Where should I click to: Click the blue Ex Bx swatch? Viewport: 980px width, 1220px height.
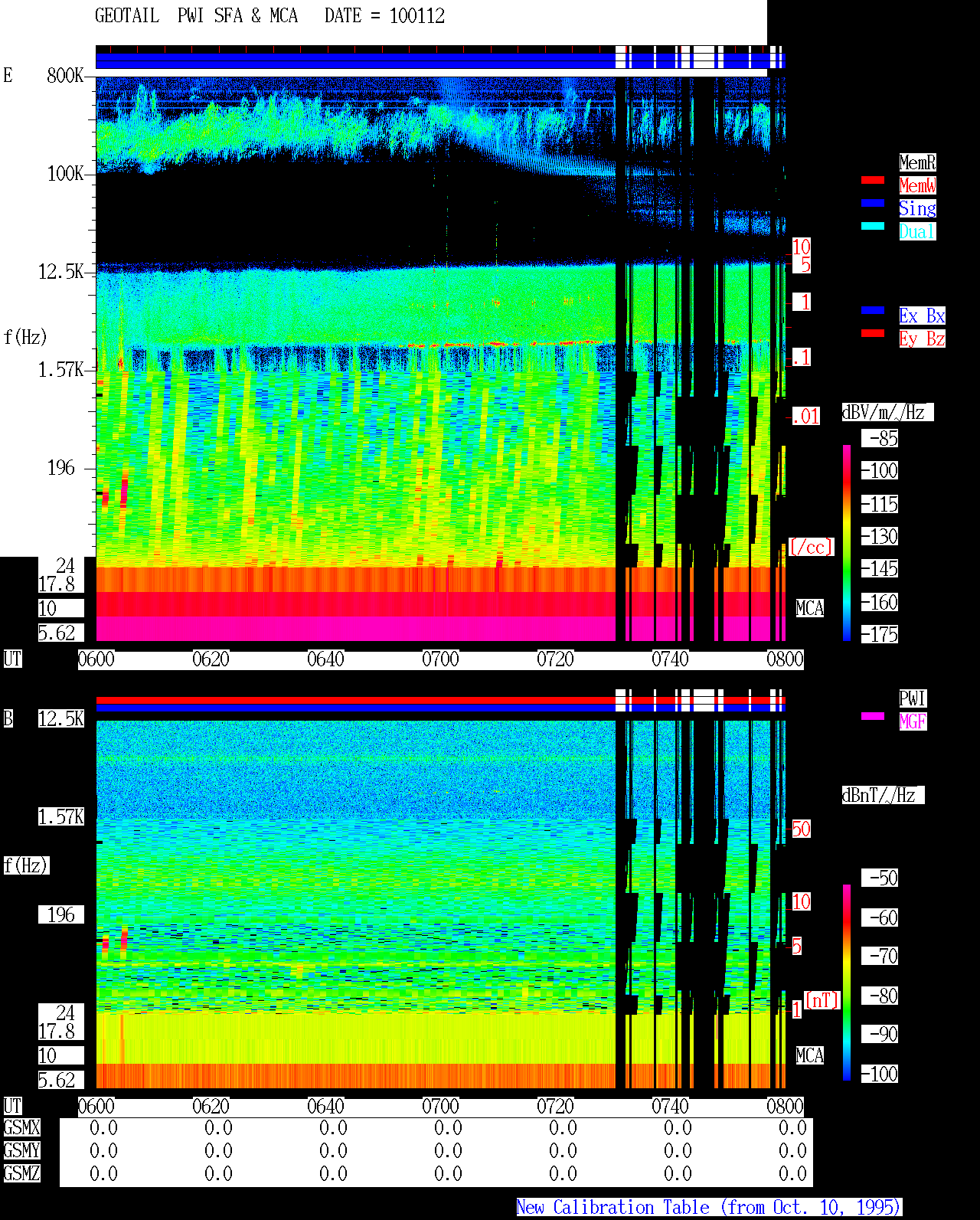[873, 310]
